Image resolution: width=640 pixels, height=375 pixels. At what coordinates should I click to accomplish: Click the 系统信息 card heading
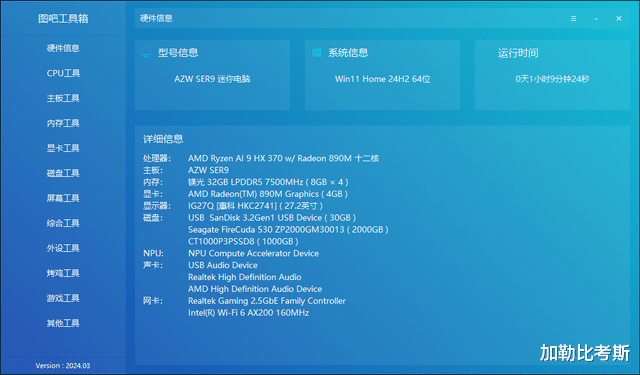pos(348,53)
